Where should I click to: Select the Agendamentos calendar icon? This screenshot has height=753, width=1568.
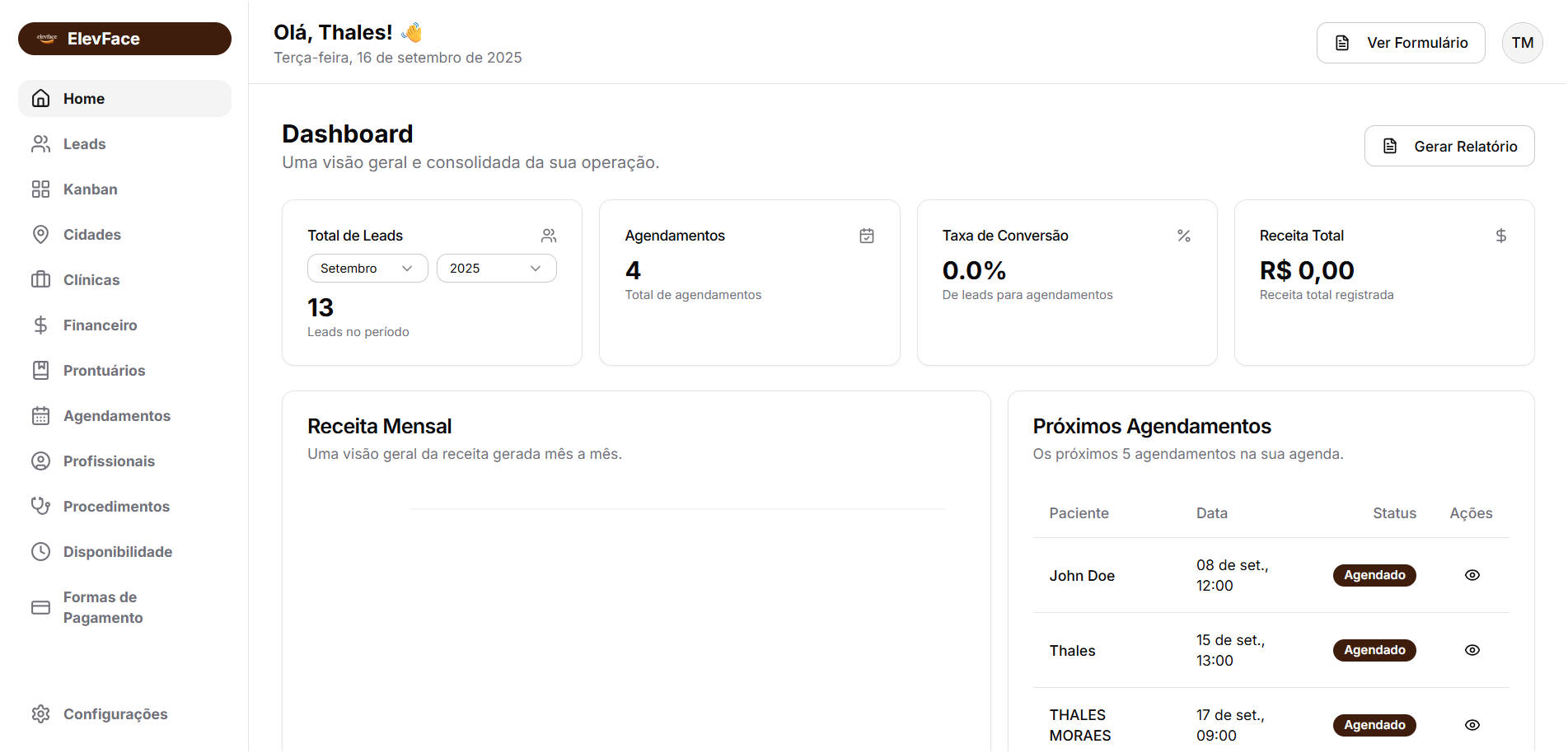click(41, 415)
